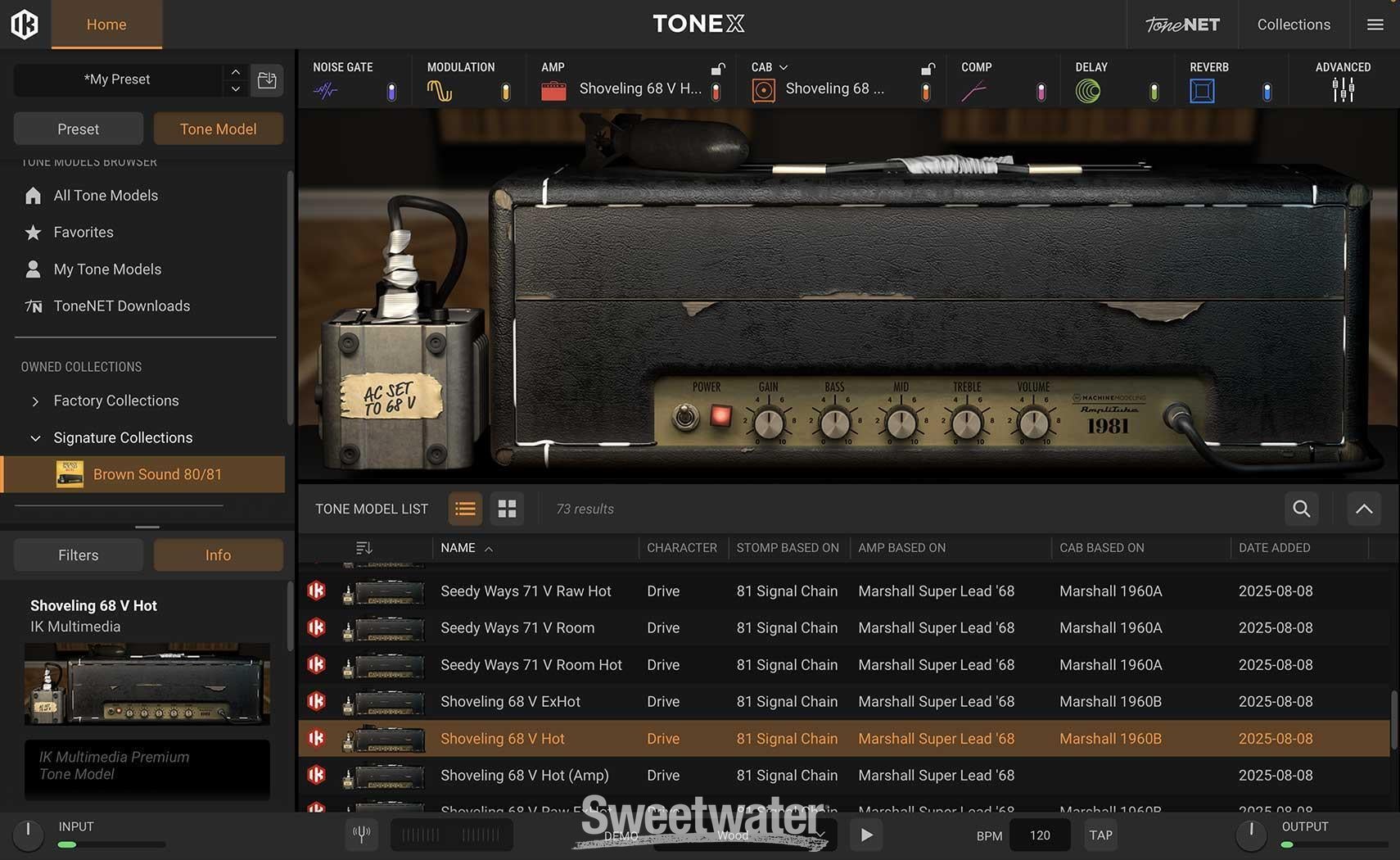Switch to the Preset tab
This screenshot has height=860, width=1400.
pos(78,129)
